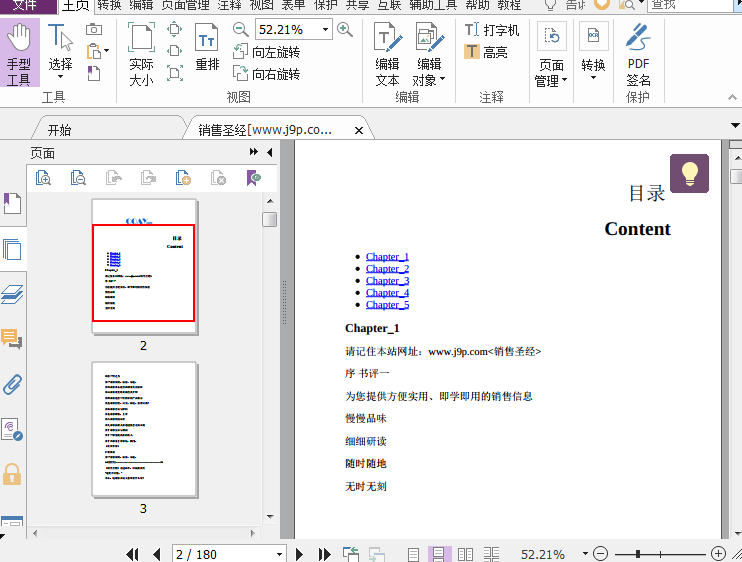Follow the Chapter_1 link
The width and height of the screenshot is (742, 562).
[387, 256]
